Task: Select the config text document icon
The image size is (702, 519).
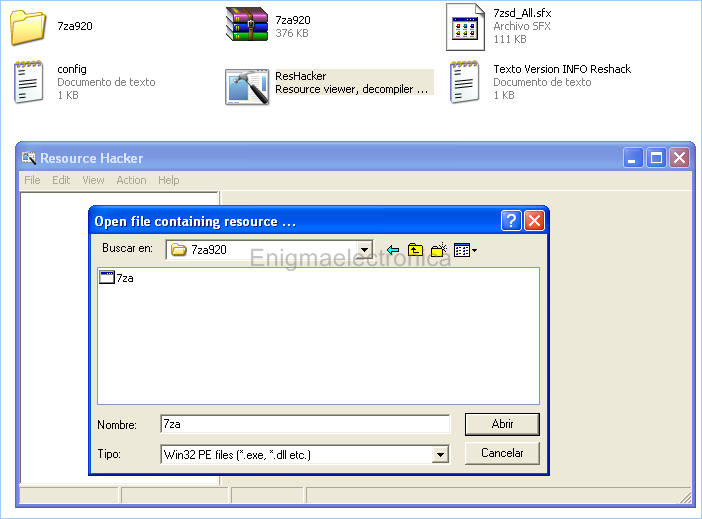Action: [28, 82]
